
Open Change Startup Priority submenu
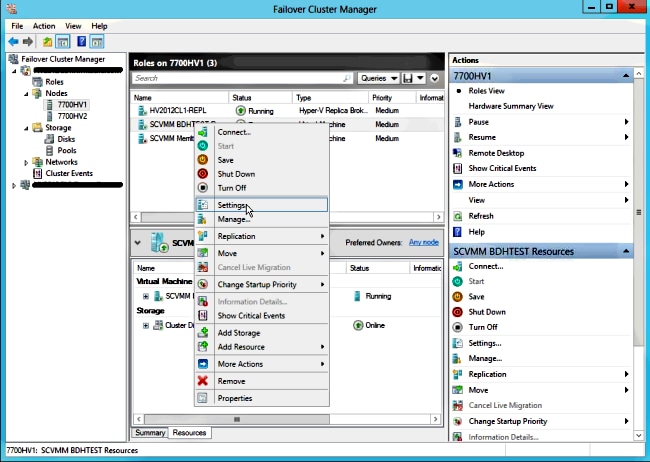click(x=262, y=284)
